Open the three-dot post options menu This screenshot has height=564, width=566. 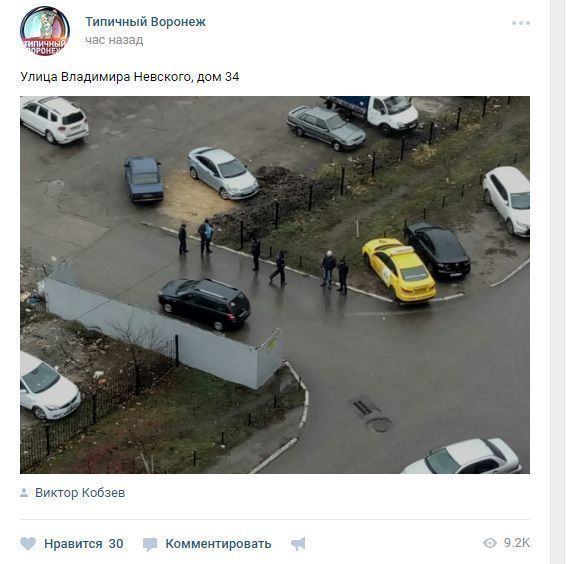tap(521, 23)
